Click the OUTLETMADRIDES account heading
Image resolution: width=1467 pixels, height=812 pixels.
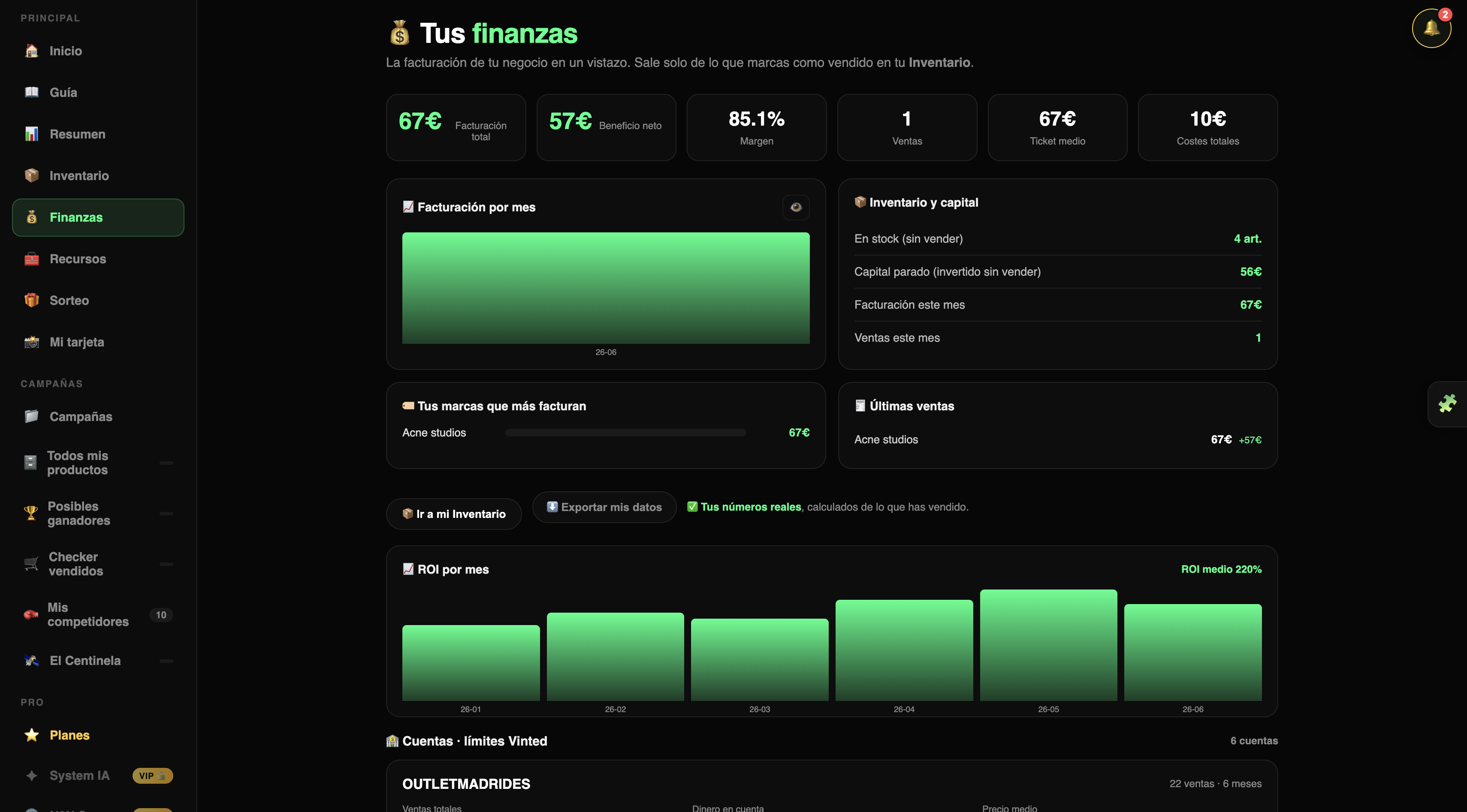(x=466, y=784)
